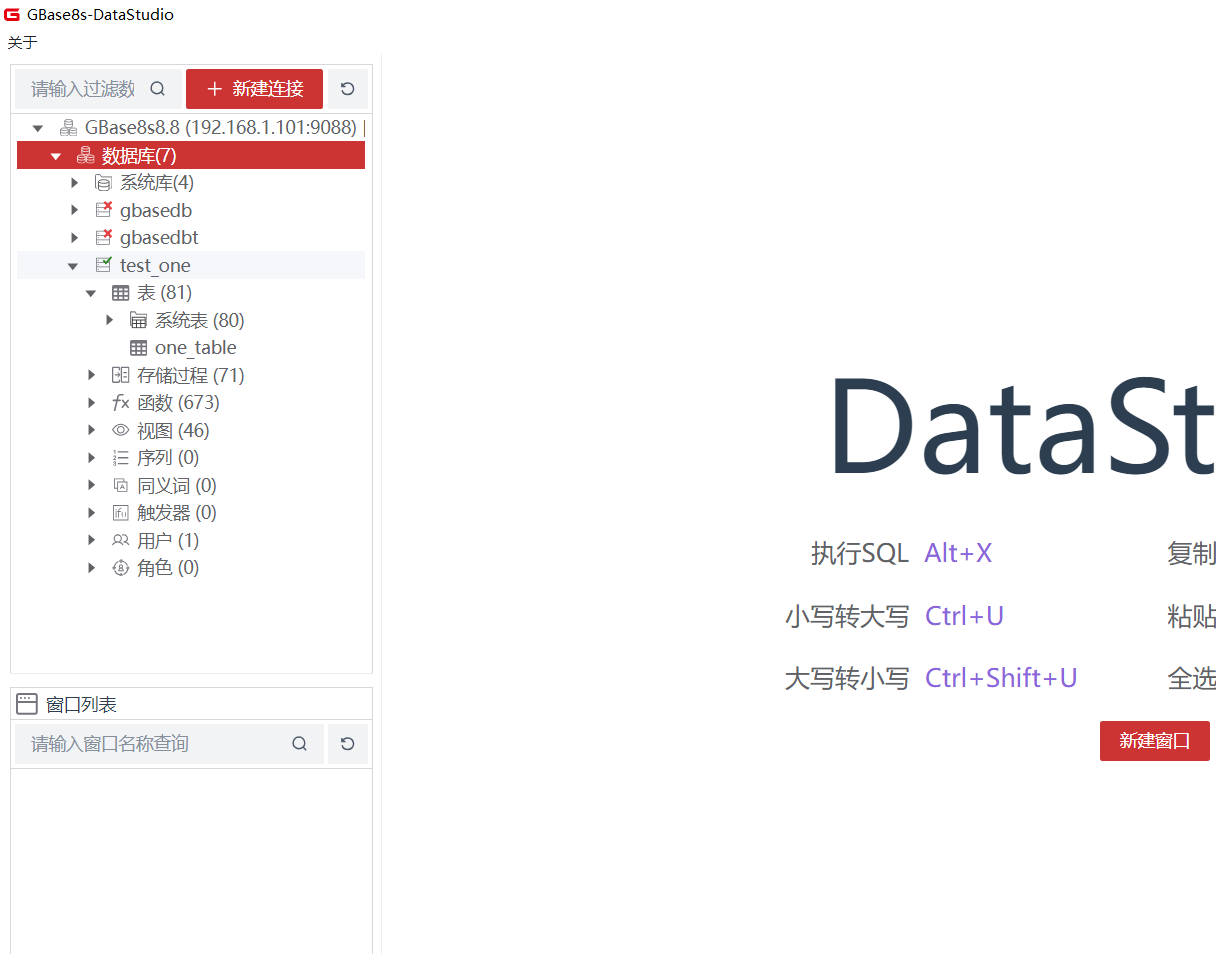The image size is (1216, 954).
Task: Collapse the 数据库(7) node arrow
Action: point(56,156)
